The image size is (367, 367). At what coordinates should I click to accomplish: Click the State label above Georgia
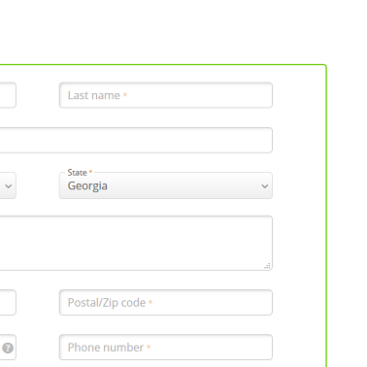click(77, 173)
